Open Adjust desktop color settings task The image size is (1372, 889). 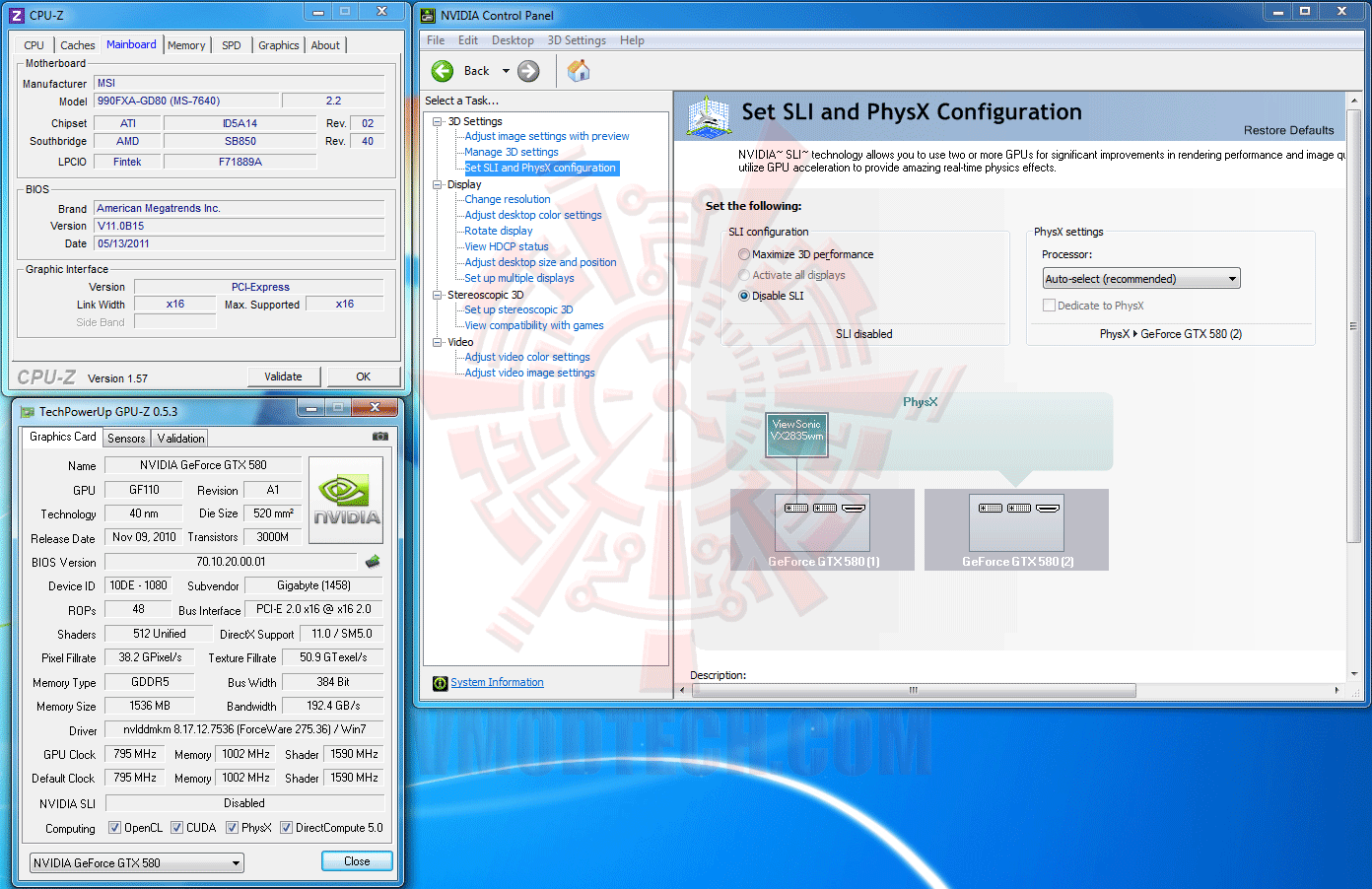tap(533, 215)
